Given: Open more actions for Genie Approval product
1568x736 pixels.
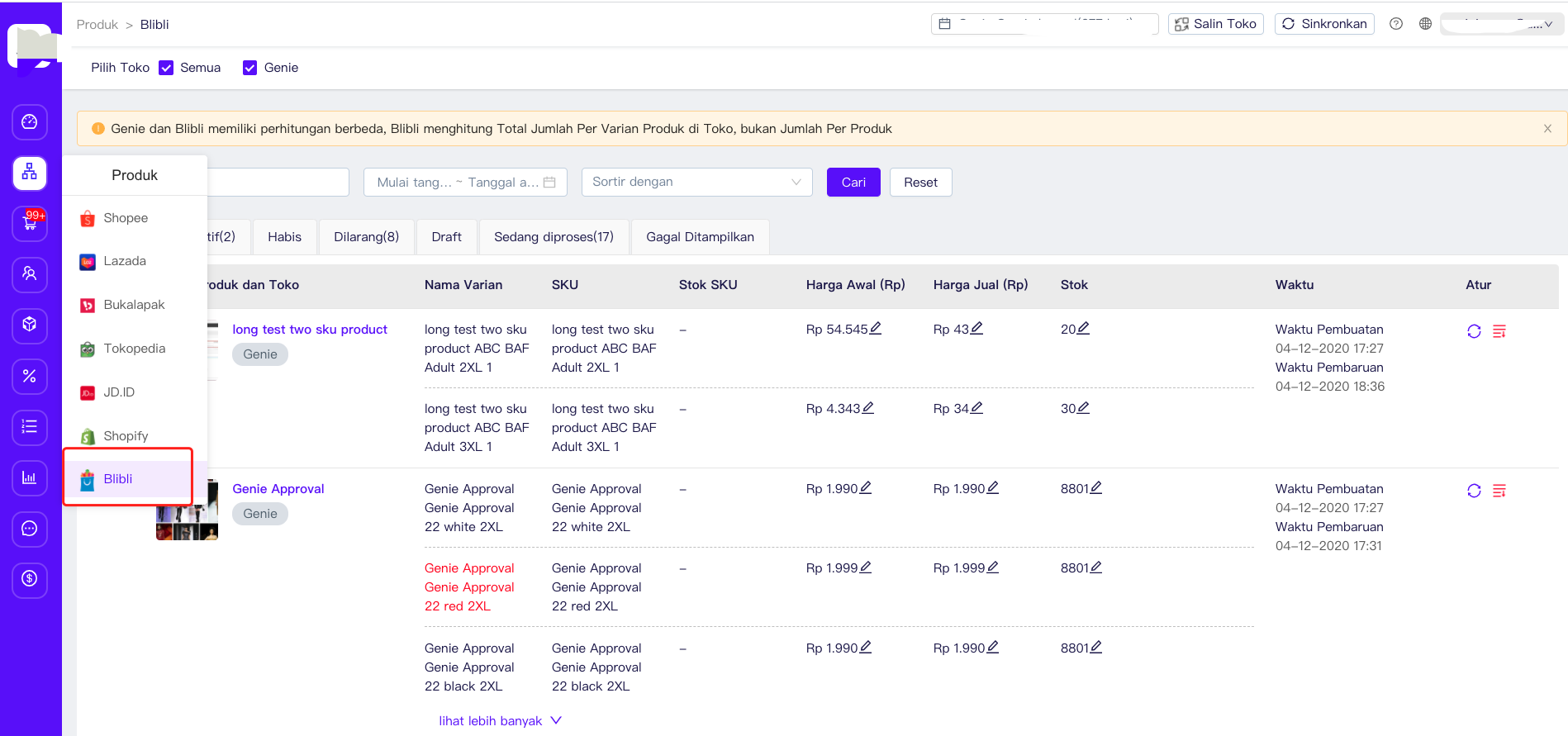Looking at the screenshot, I should pos(1499,491).
